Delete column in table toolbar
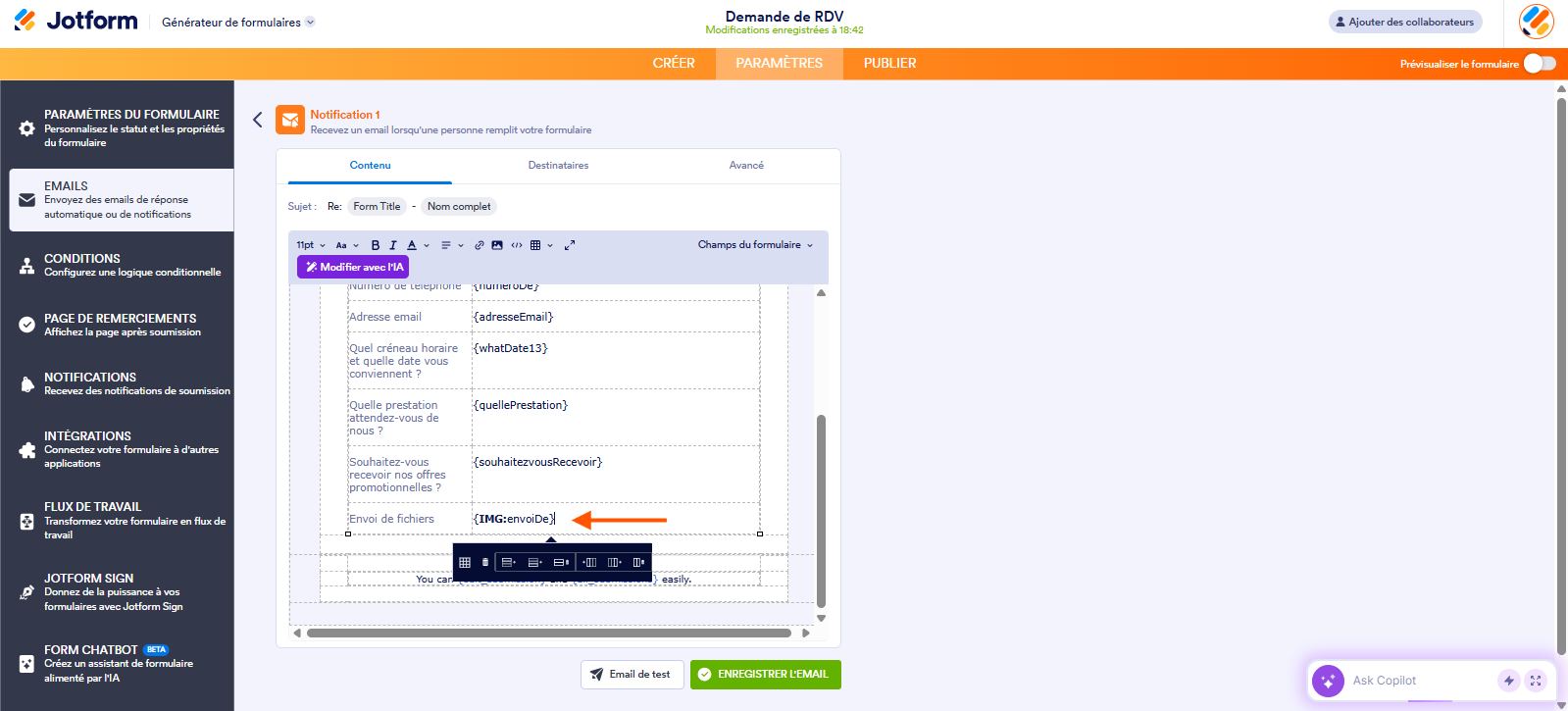This screenshot has height=711, width=1568. [638, 562]
